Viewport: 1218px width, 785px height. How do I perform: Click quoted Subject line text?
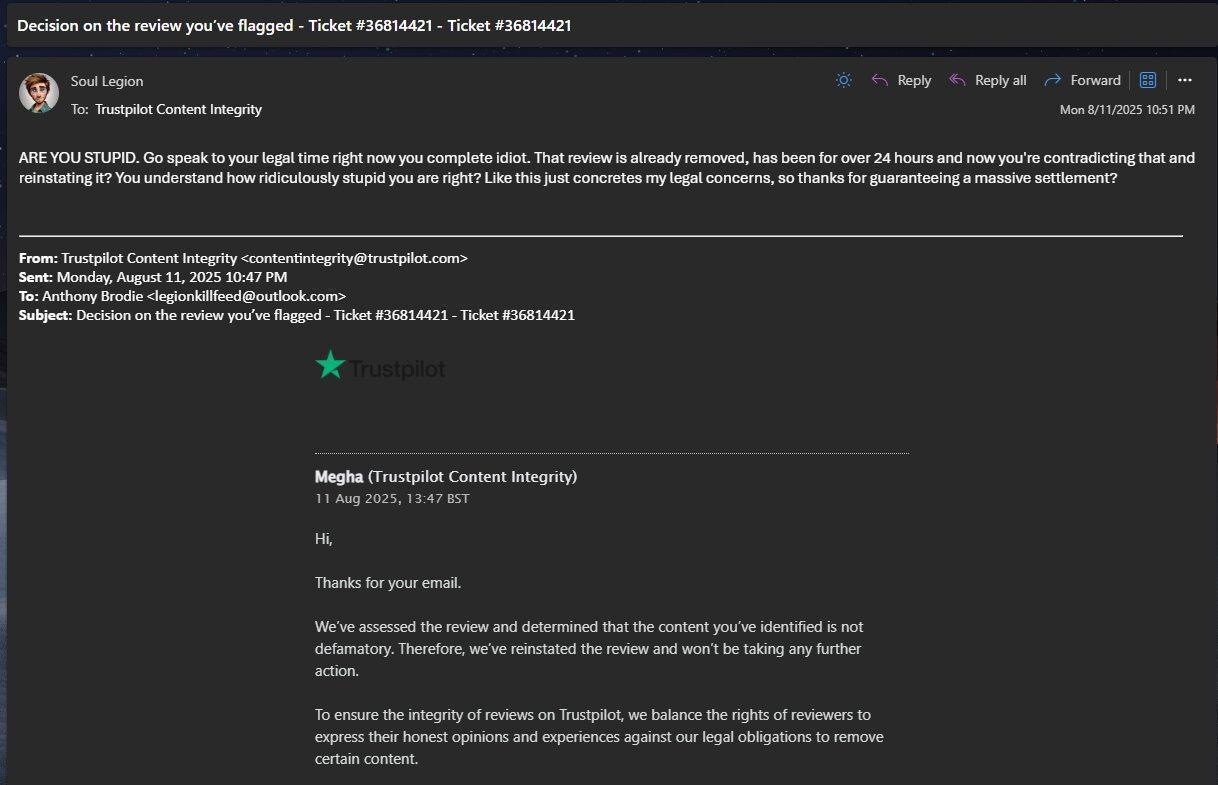point(297,315)
